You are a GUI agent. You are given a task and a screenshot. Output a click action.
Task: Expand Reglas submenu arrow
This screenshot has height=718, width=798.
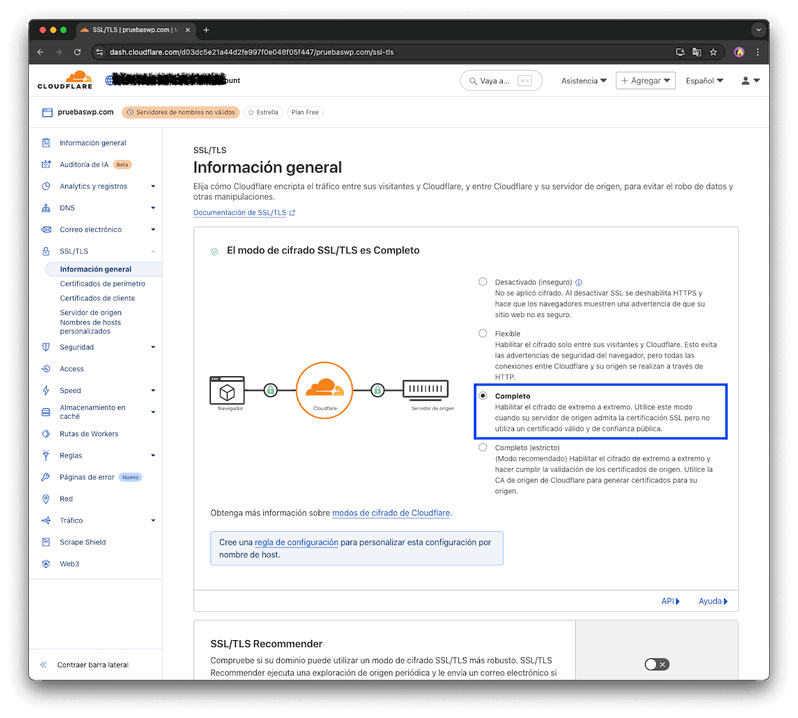[153, 455]
